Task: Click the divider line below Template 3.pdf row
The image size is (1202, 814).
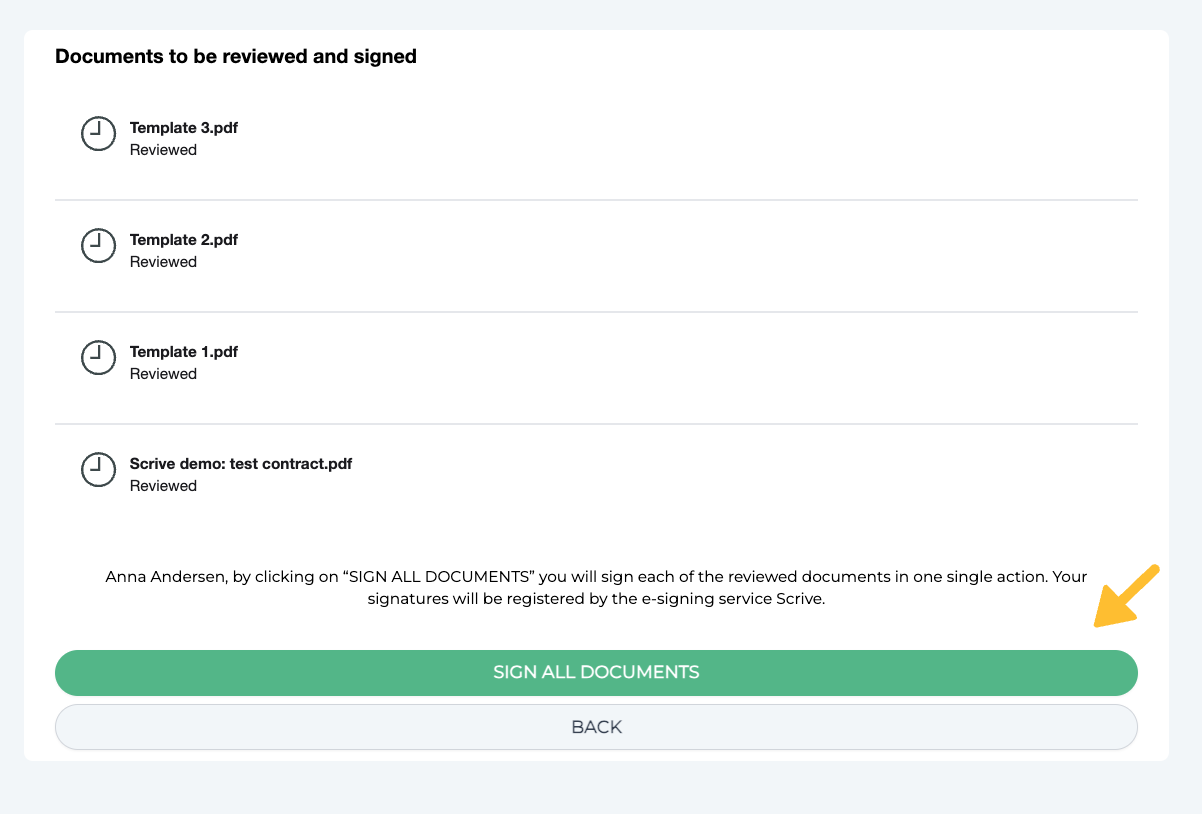Action: [596, 200]
